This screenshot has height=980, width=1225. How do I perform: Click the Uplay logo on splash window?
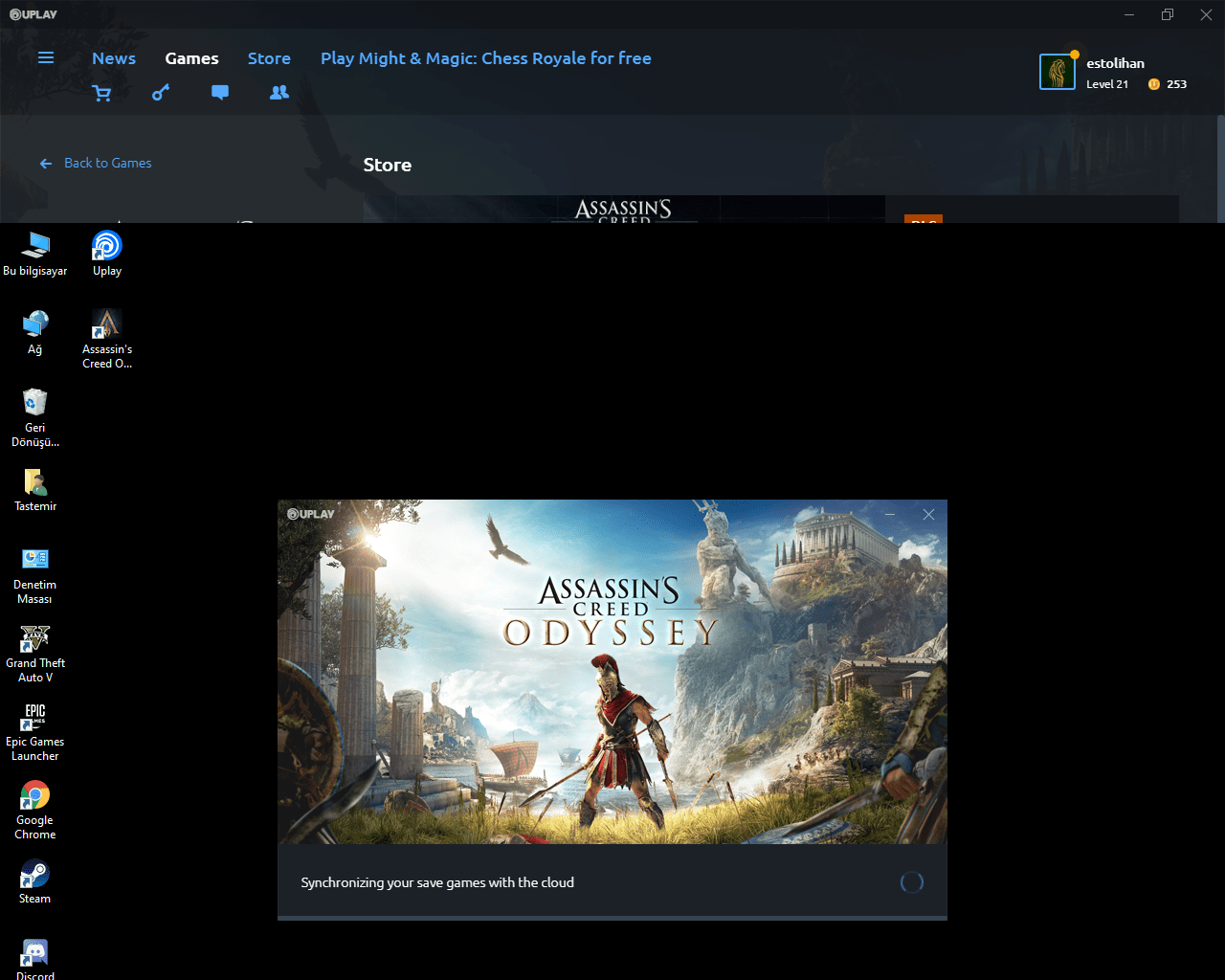tap(311, 514)
